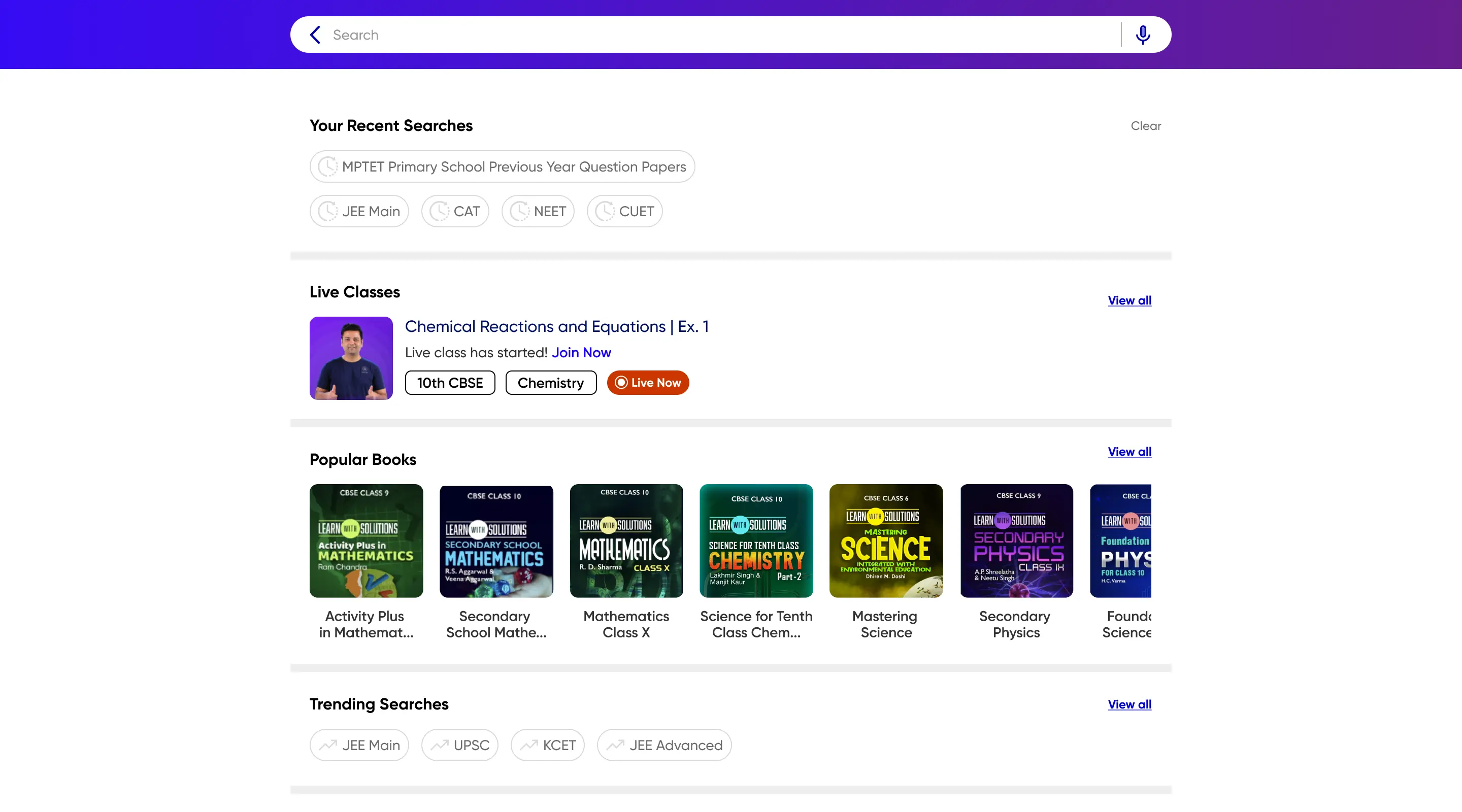Select trending search UPSC

tap(460, 745)
